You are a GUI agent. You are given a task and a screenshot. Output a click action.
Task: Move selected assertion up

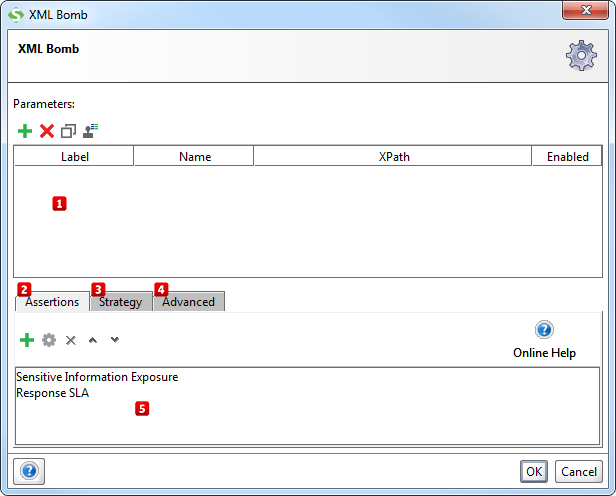point(93,340)
